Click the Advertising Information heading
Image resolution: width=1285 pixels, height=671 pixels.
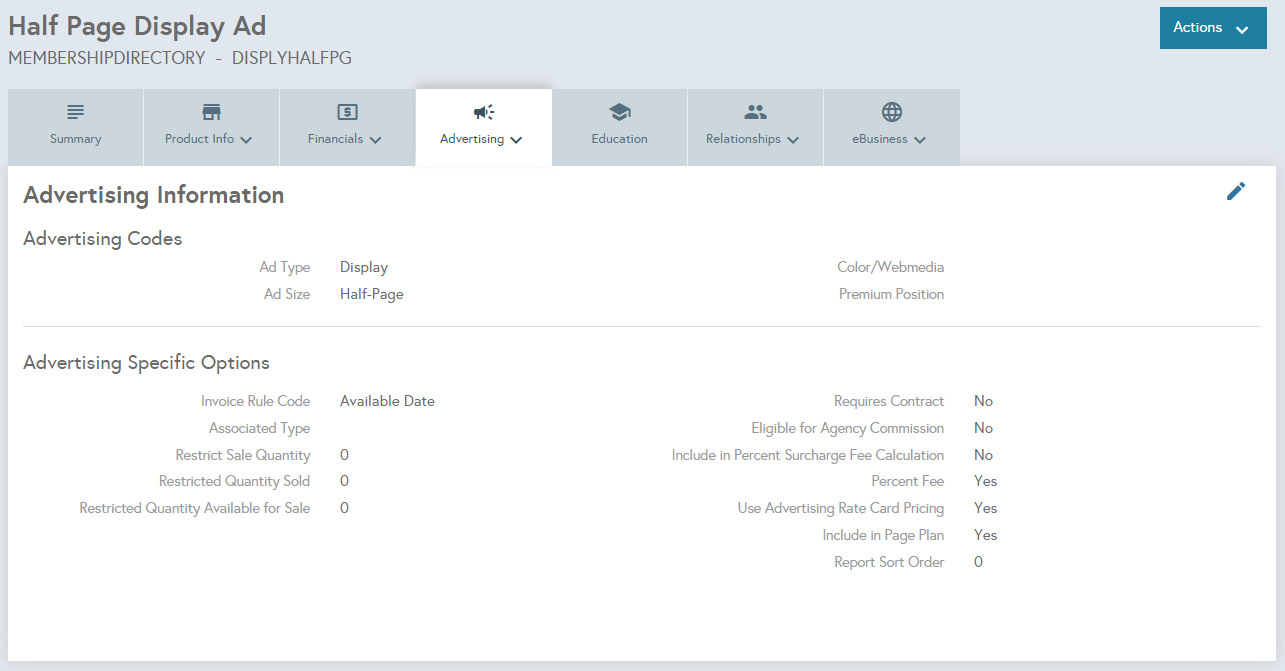coord(154,195)
